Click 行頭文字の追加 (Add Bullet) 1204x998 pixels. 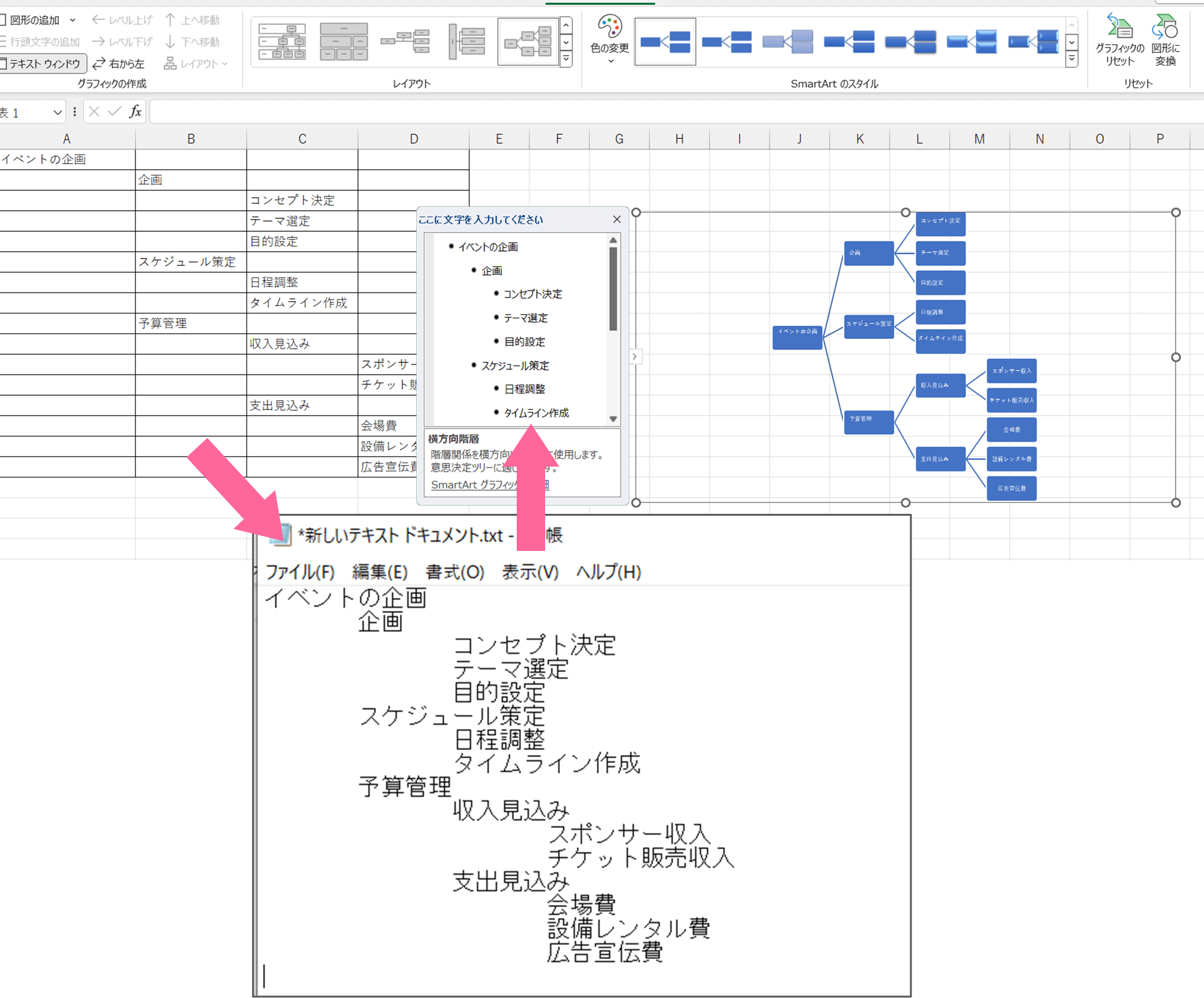tap(40, 41)
